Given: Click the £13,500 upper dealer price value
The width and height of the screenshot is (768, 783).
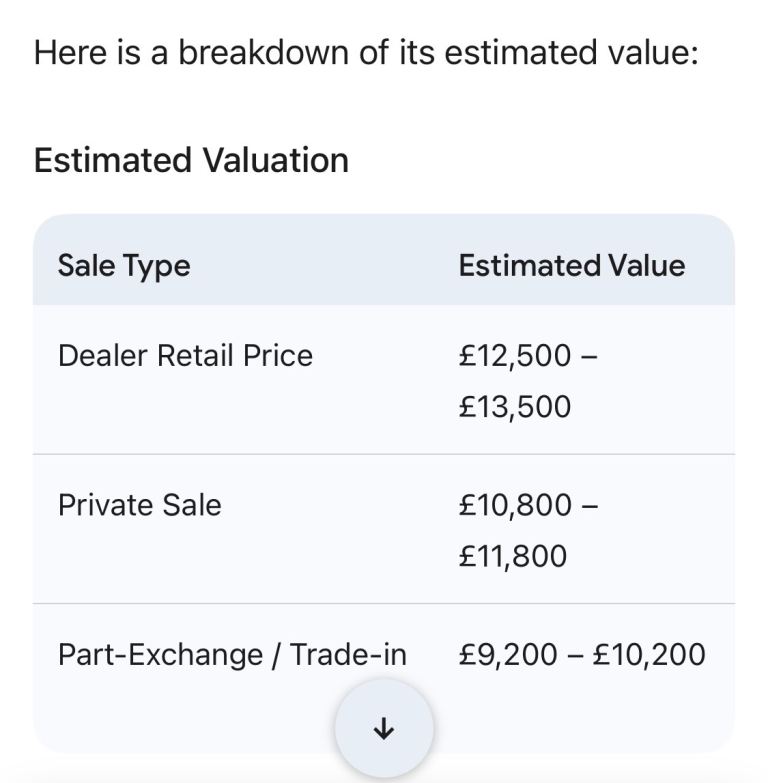Looking at the screenshot, I should tap(515, 407).
